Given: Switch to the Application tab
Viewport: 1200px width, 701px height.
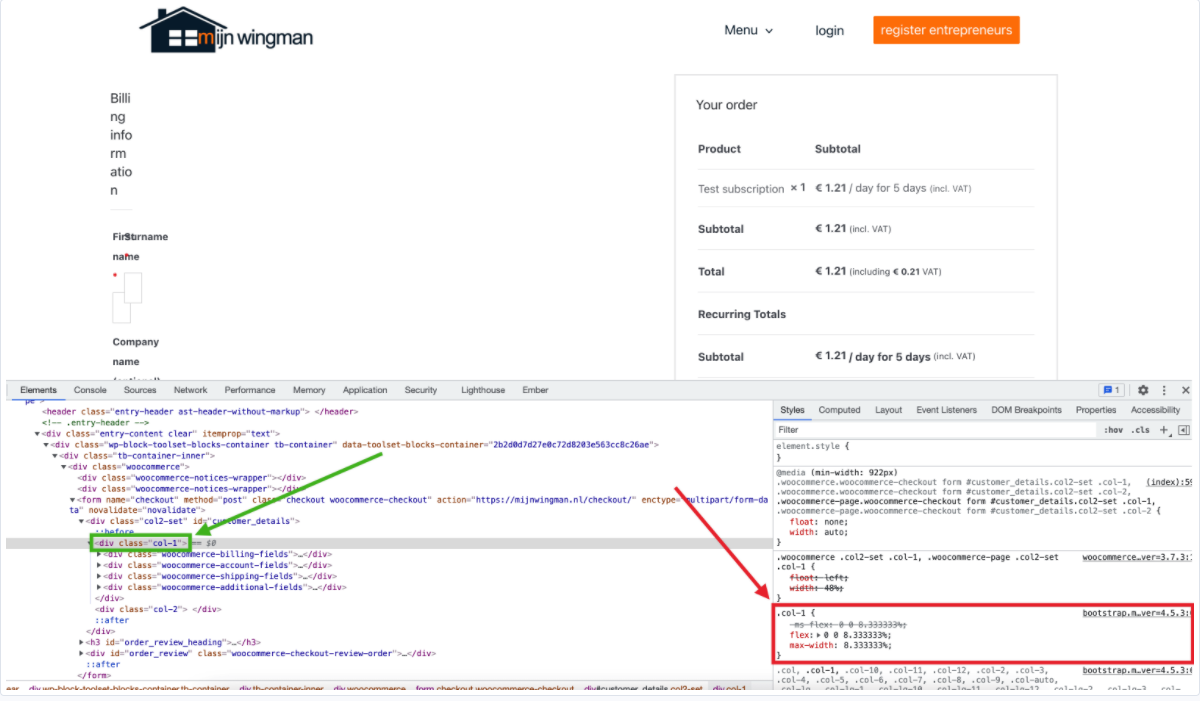Looking at the screenshot, I should (365, 390).
